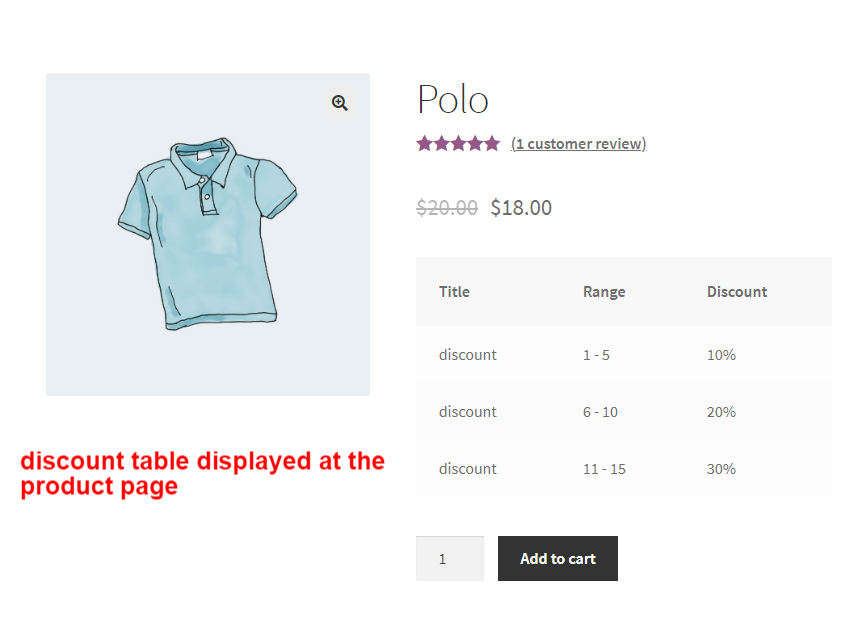Click the 1 - 5 range cell
This screenshot has height=621, width=857.
(x=595, y=354)
